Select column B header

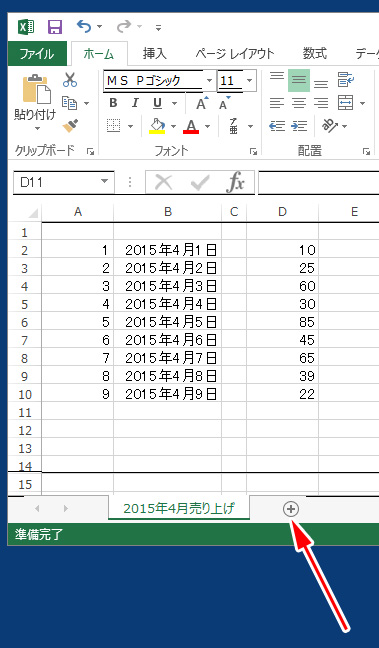point(167,212)
